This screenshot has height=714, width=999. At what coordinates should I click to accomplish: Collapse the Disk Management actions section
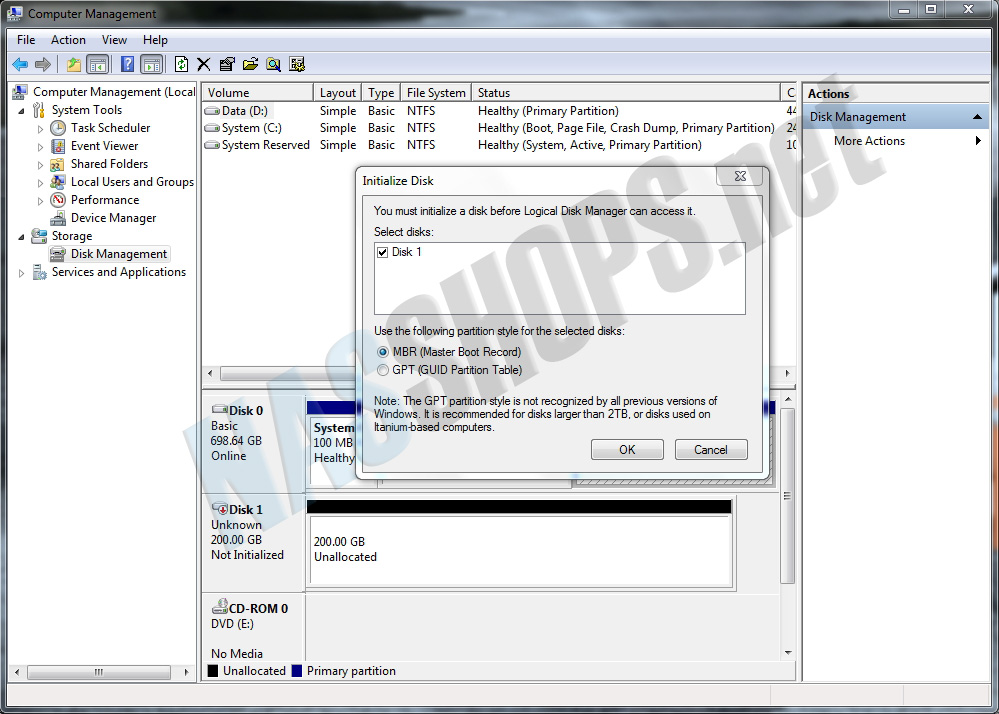click(x=977, y=117)
